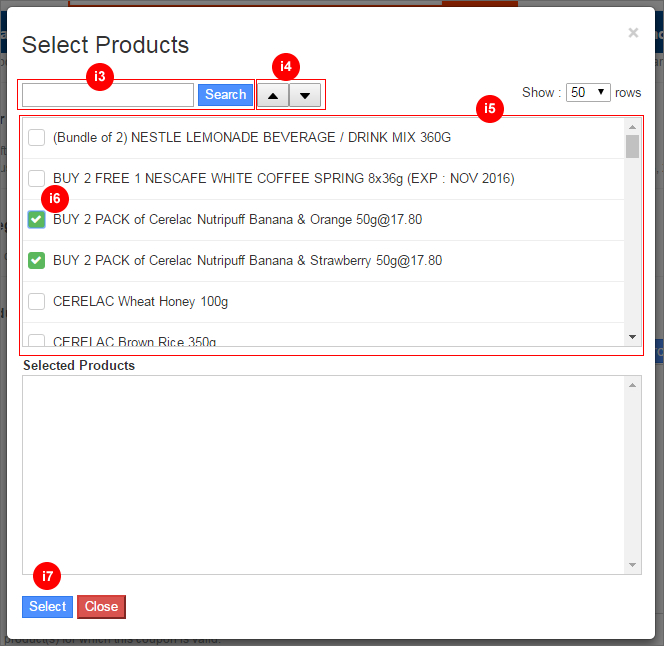Click 'Cerelac Nutripuff Banana & Orange 50g@17.80' text
664x646 pixels.
pos(285,219)
